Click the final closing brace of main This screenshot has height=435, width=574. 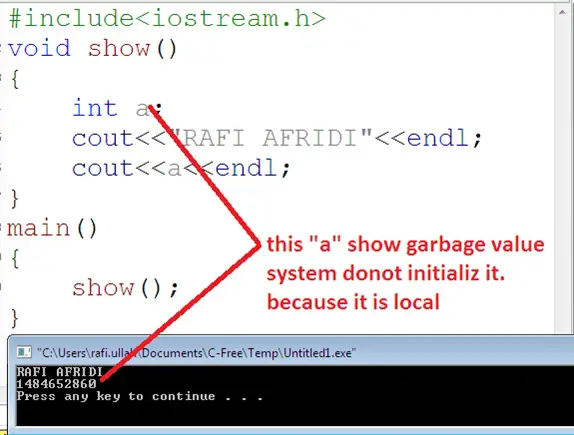coord(15,318)
